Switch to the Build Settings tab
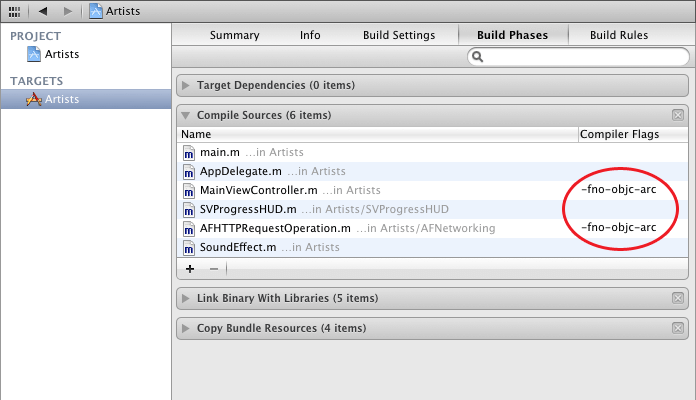 click(x=399, y=35)
